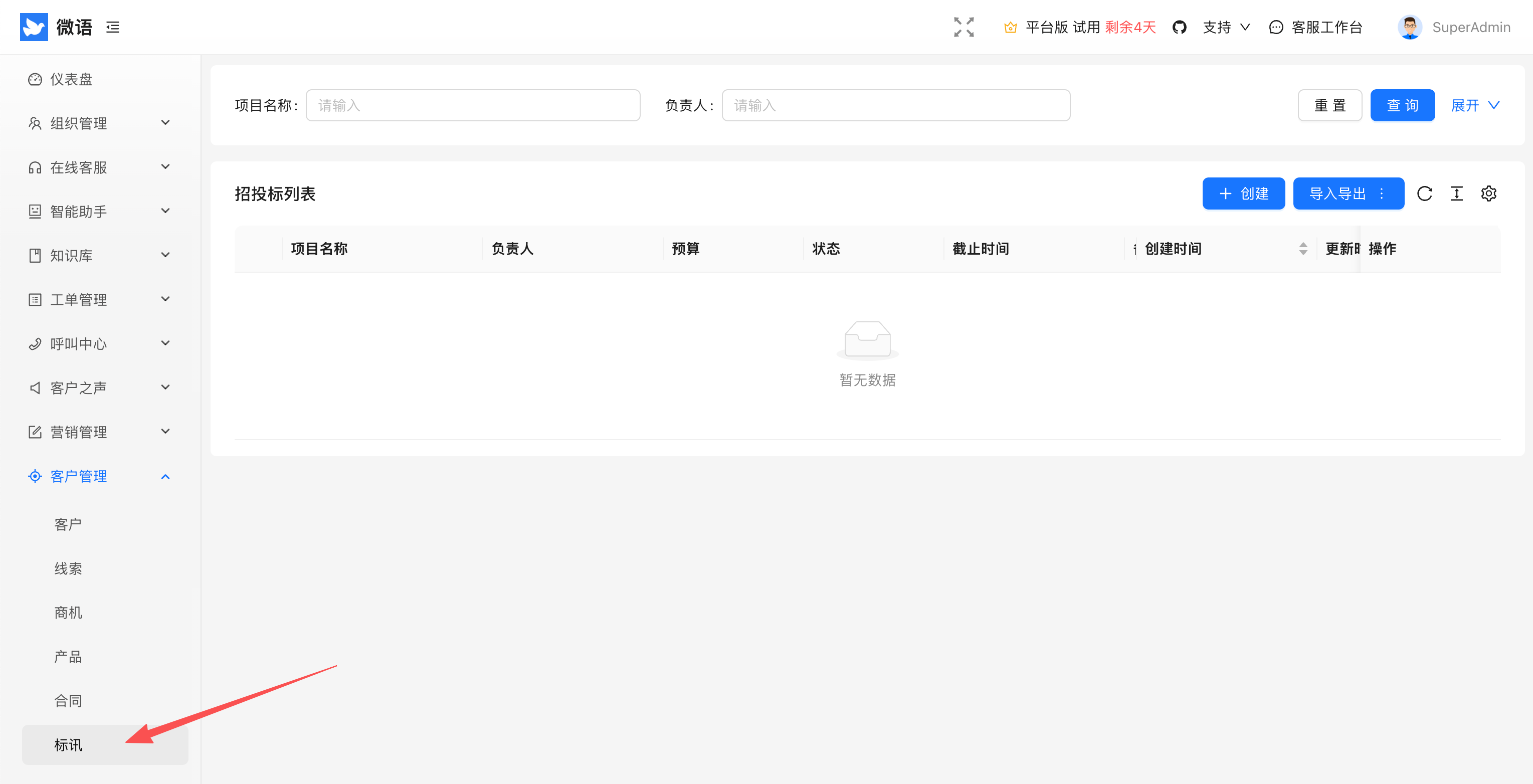Viewport: 1533px width, 784px height.
Task: Click the chat bubble icon for 客服工作台
Action: point(1276,28)
